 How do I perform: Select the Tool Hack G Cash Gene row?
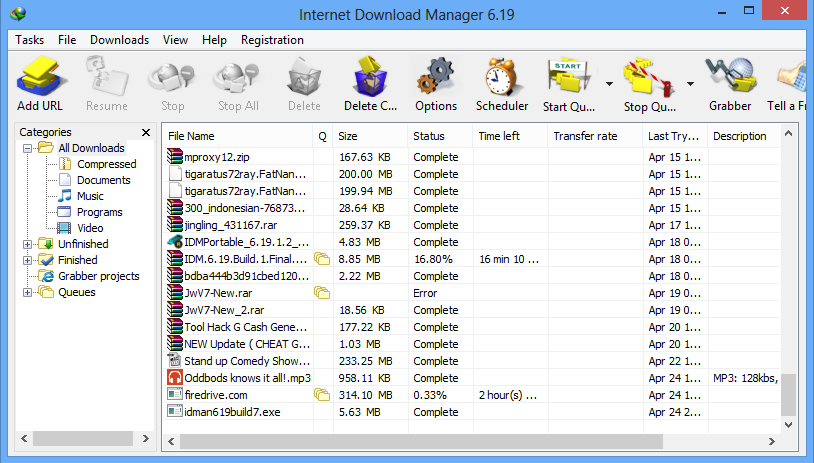471,327
